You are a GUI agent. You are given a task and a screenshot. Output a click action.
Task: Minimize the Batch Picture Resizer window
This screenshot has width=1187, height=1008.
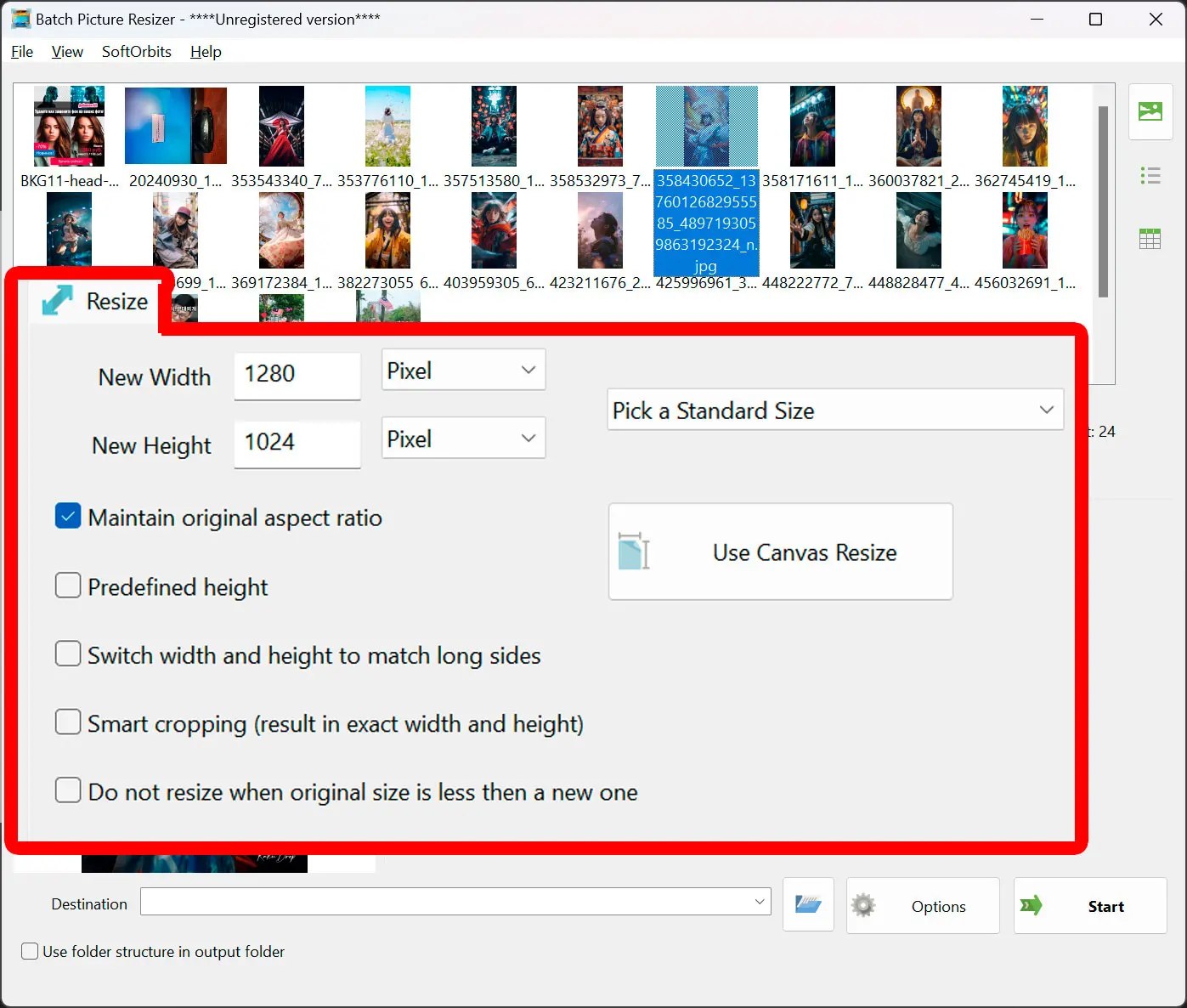[x=1037, y=19]
